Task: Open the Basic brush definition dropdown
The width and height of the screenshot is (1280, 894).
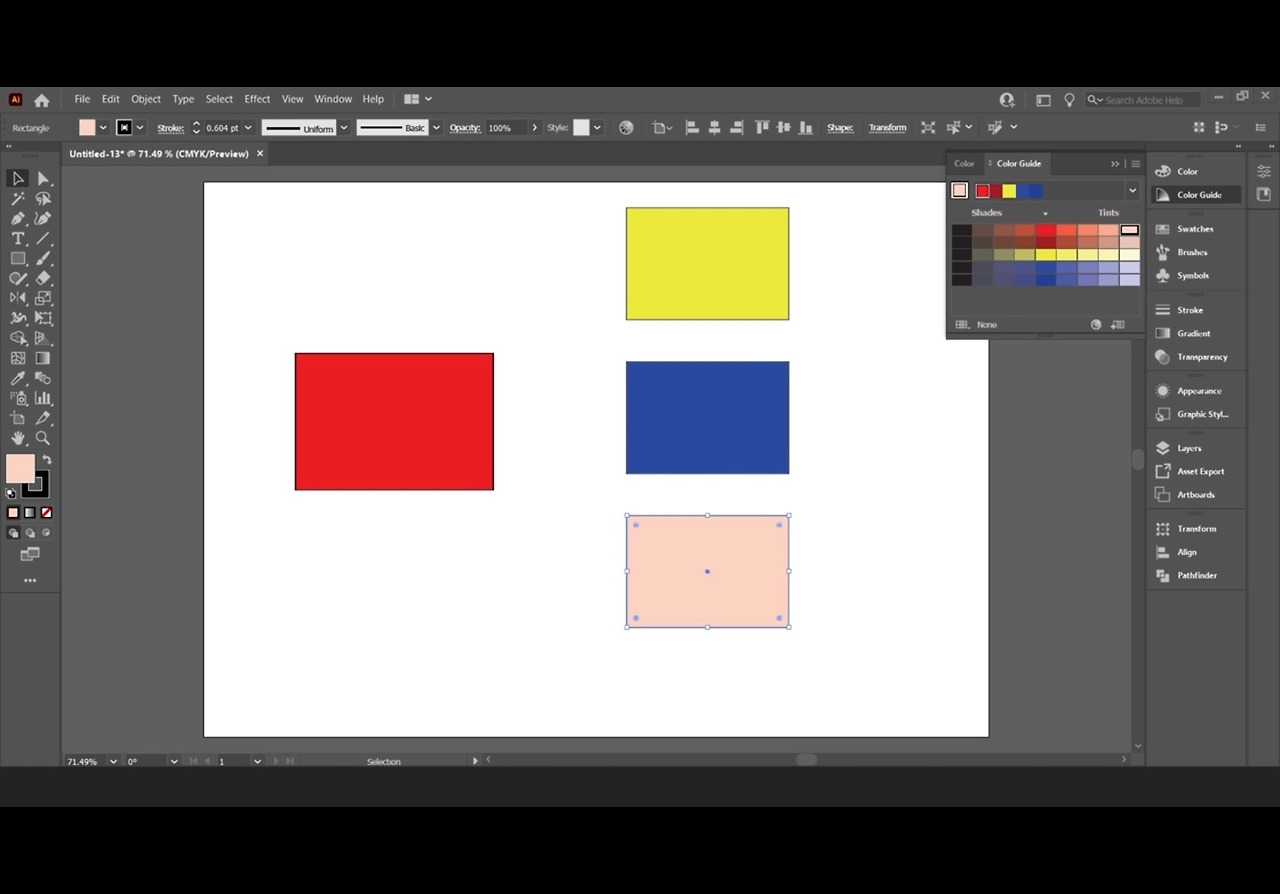Action: [x=436, y=128]
